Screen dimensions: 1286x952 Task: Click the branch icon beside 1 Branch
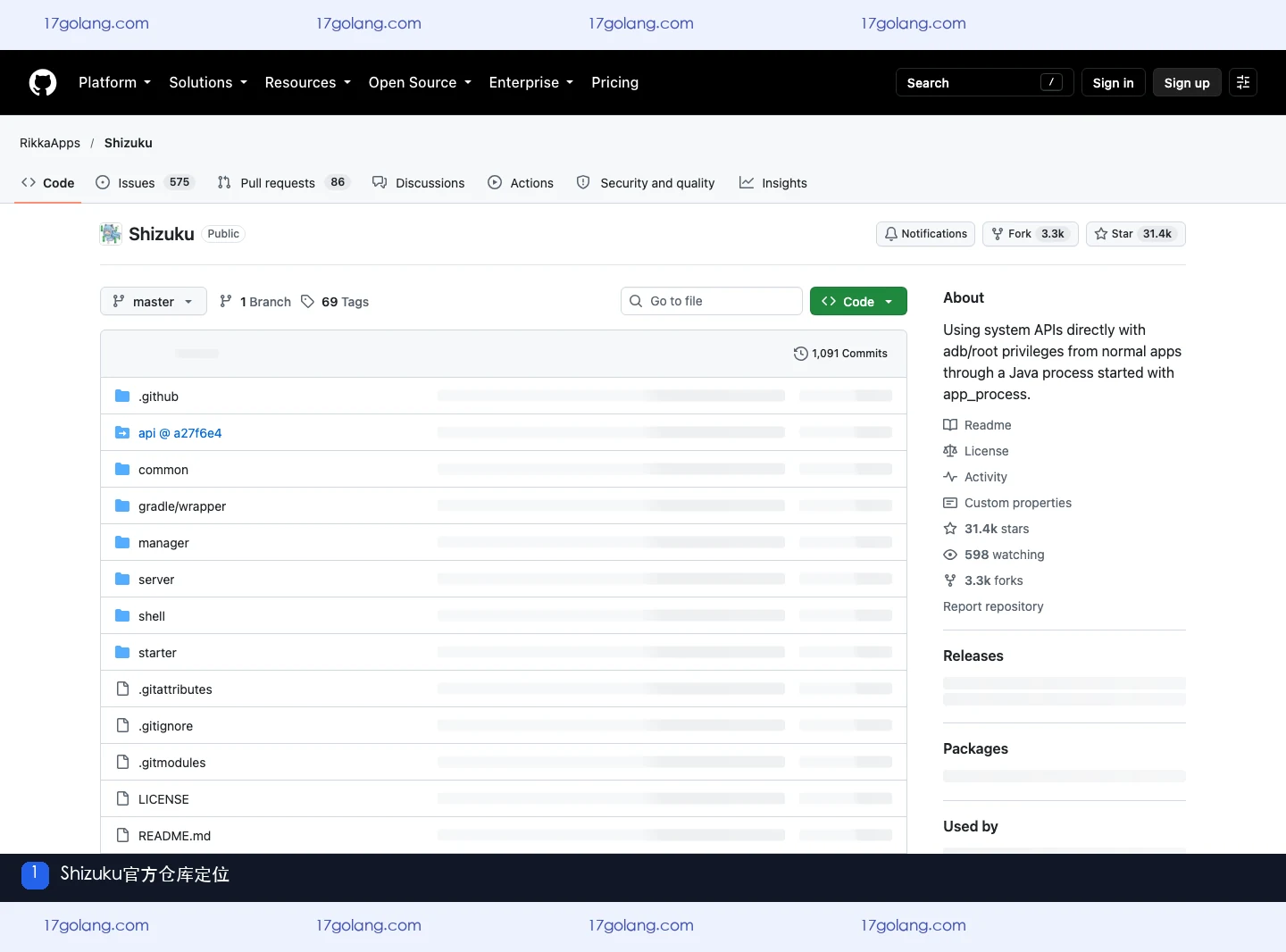(x=226, y=302)
